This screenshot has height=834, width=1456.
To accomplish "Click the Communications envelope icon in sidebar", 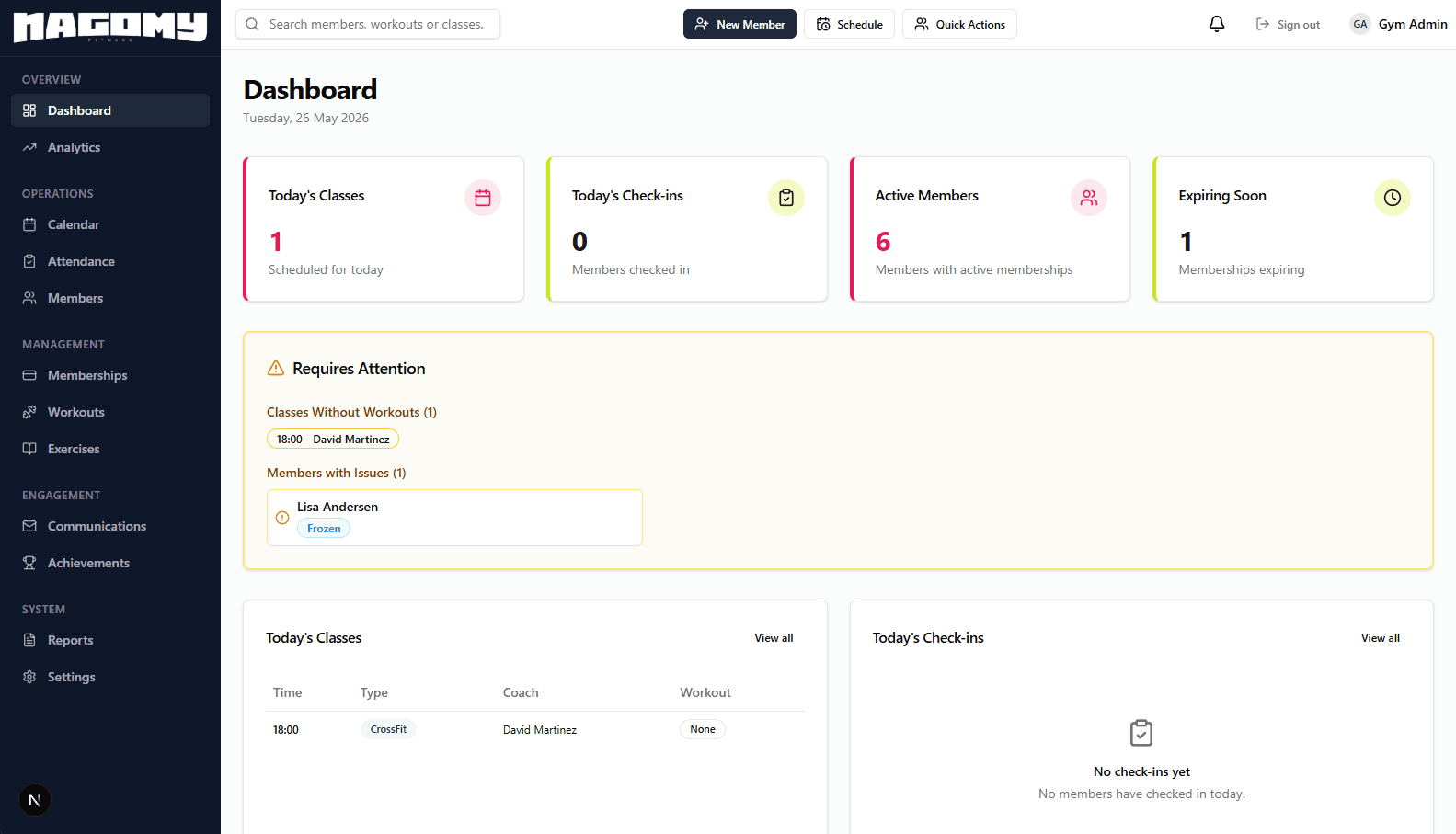I will 29,526.
